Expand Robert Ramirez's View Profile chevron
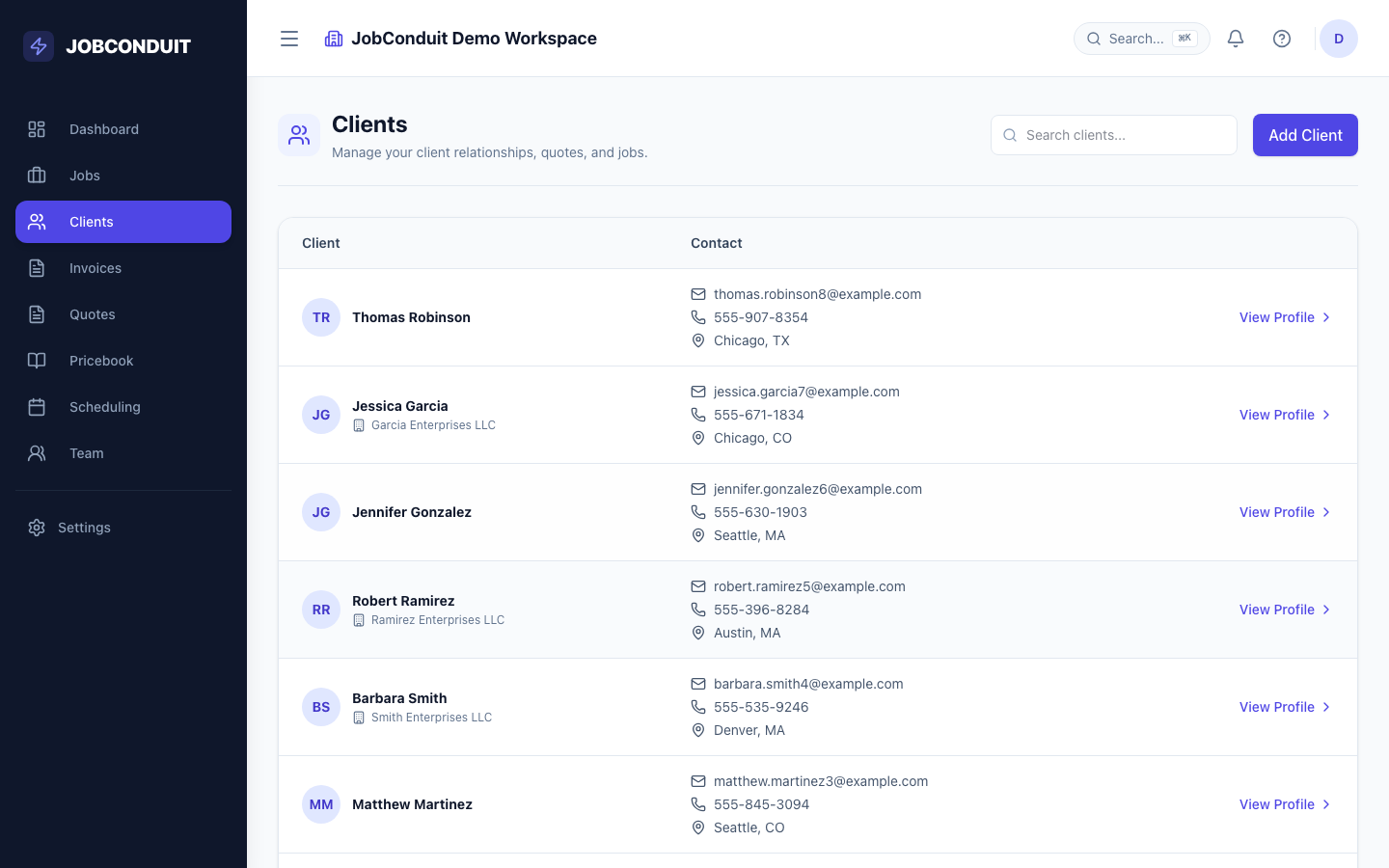The width and height of the screenshot is (1389, 868). (1326, 610)
